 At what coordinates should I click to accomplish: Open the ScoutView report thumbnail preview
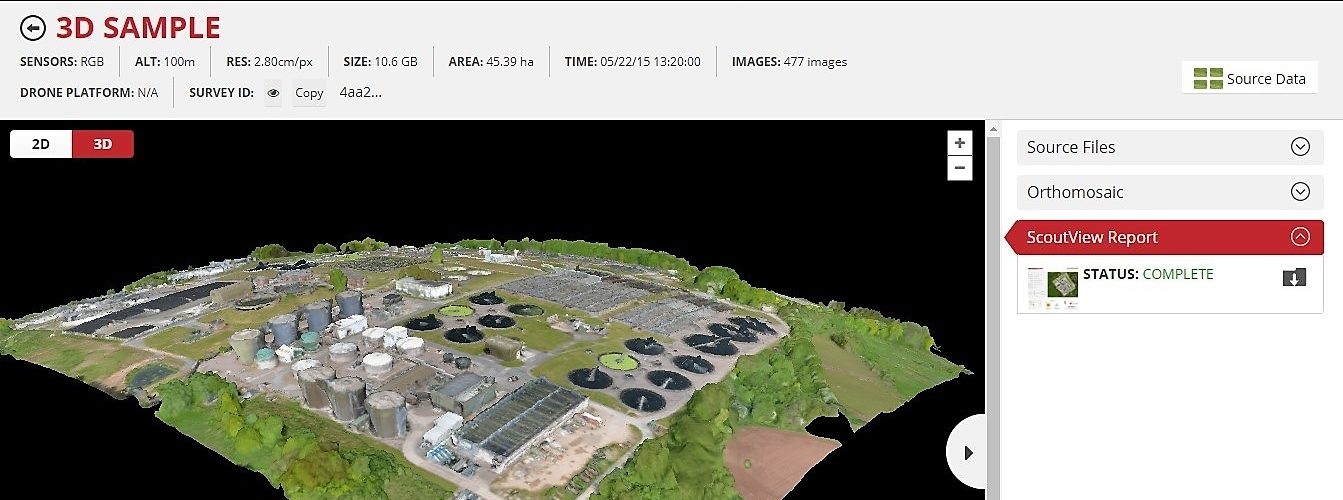[1053, 287]
